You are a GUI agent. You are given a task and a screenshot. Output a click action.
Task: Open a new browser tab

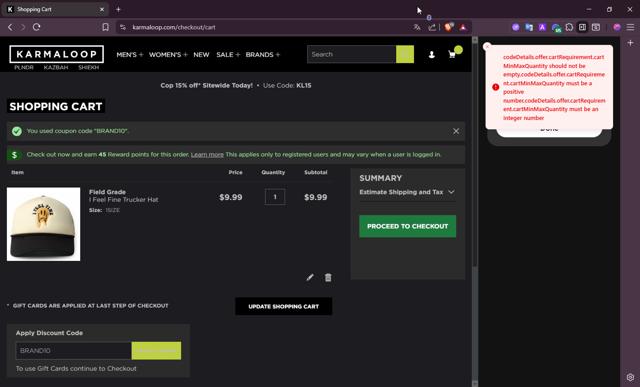point(118,9)
